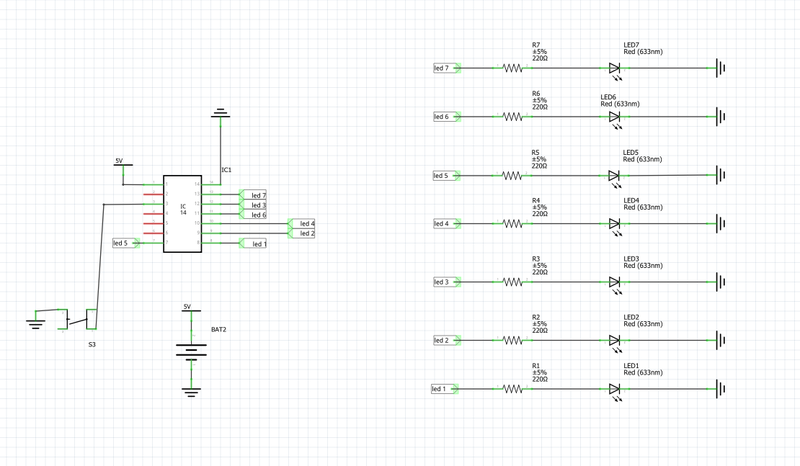Select the 5V power label above BAT2
This screenshot has width=800, height=466.
[187, 307]
